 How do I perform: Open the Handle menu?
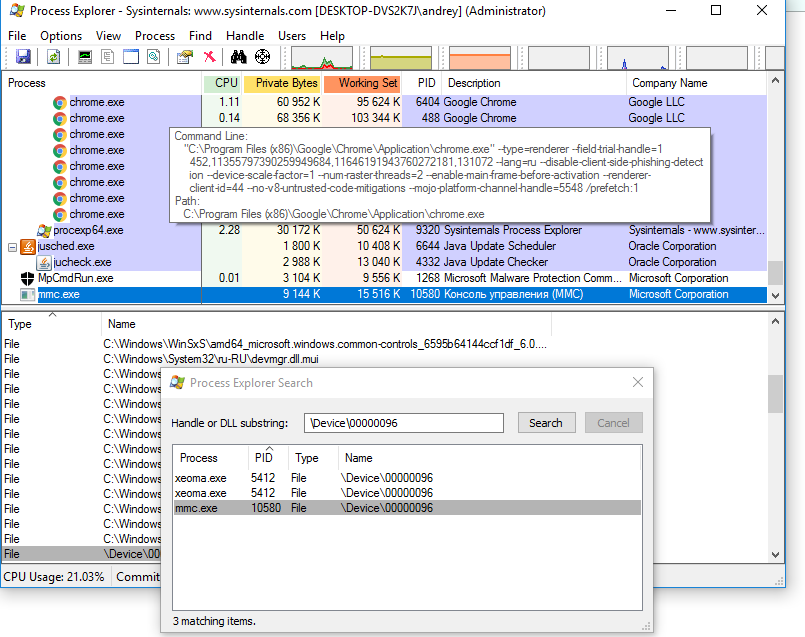(x=245, y=36)
